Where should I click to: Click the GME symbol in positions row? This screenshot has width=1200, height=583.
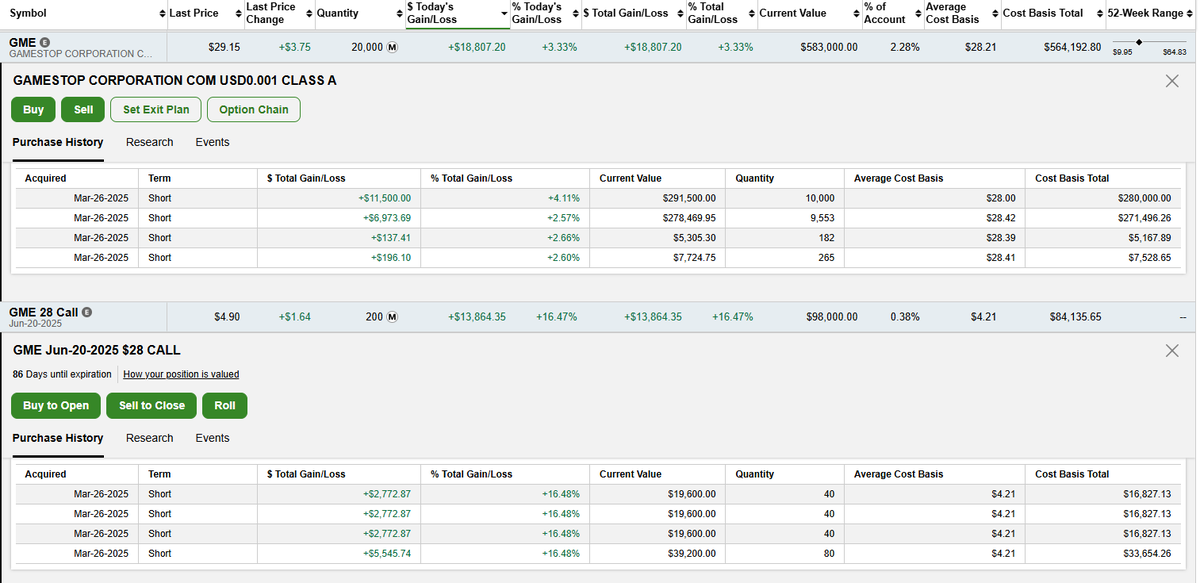[21, 43]
